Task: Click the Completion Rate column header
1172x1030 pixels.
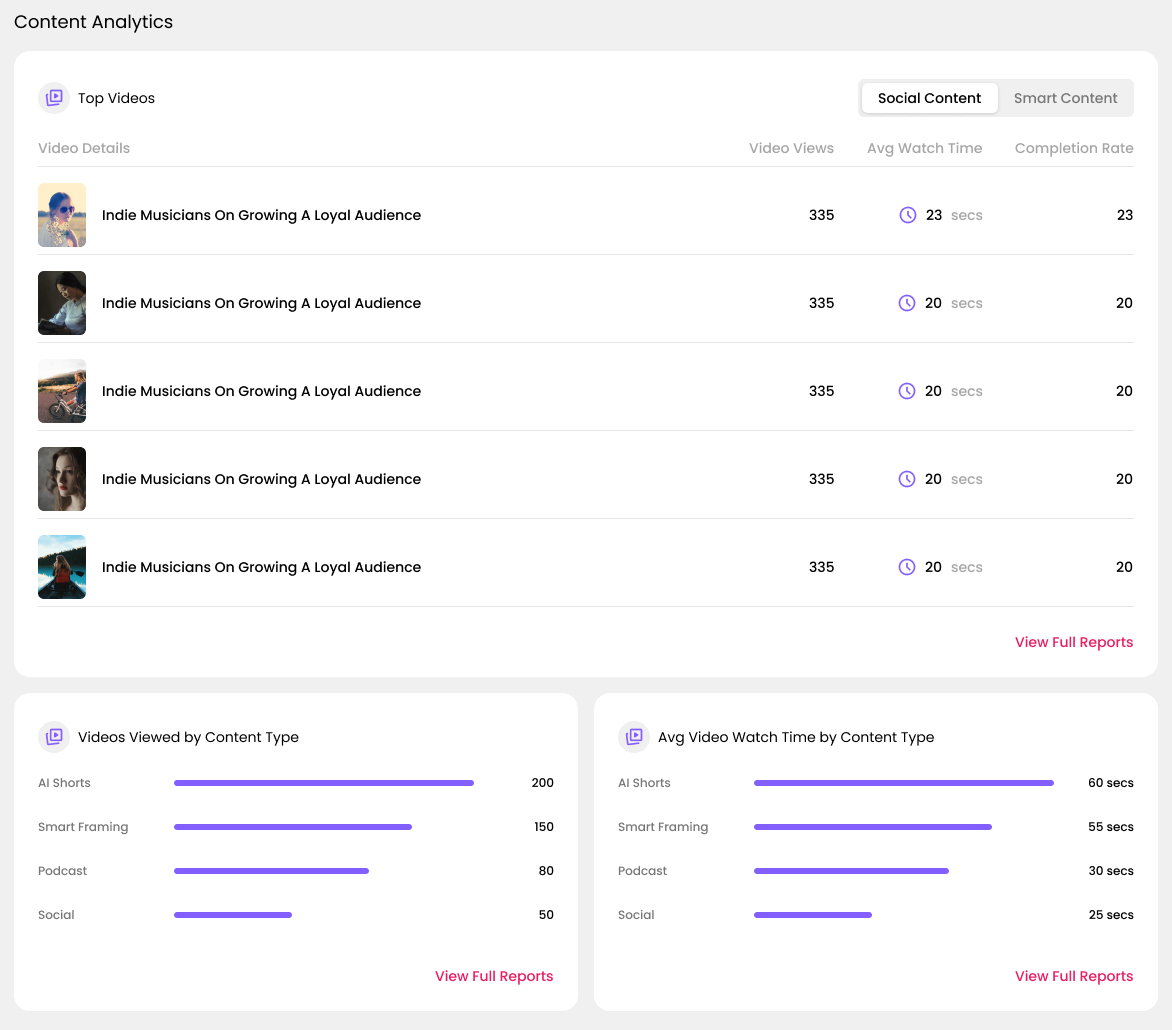Action: click(1073, 148)
